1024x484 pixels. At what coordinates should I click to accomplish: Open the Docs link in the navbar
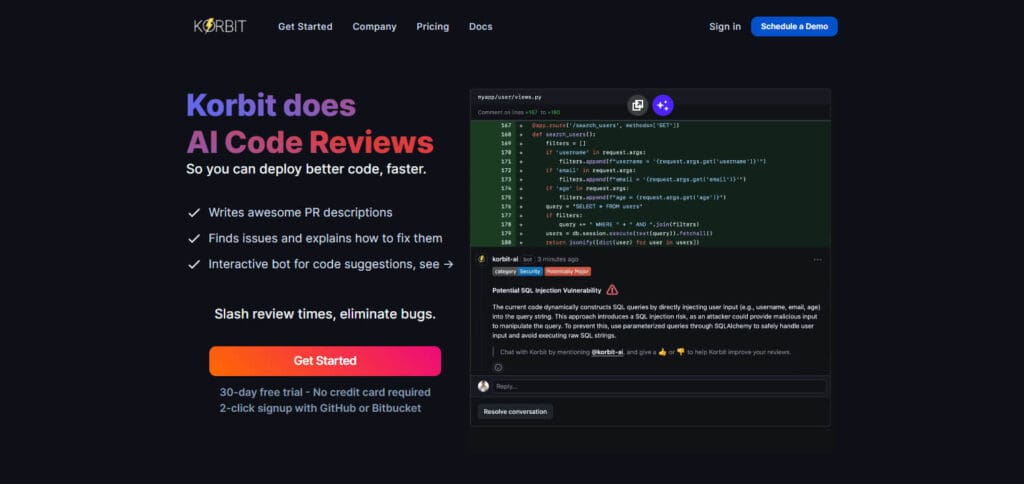[481, 27]
